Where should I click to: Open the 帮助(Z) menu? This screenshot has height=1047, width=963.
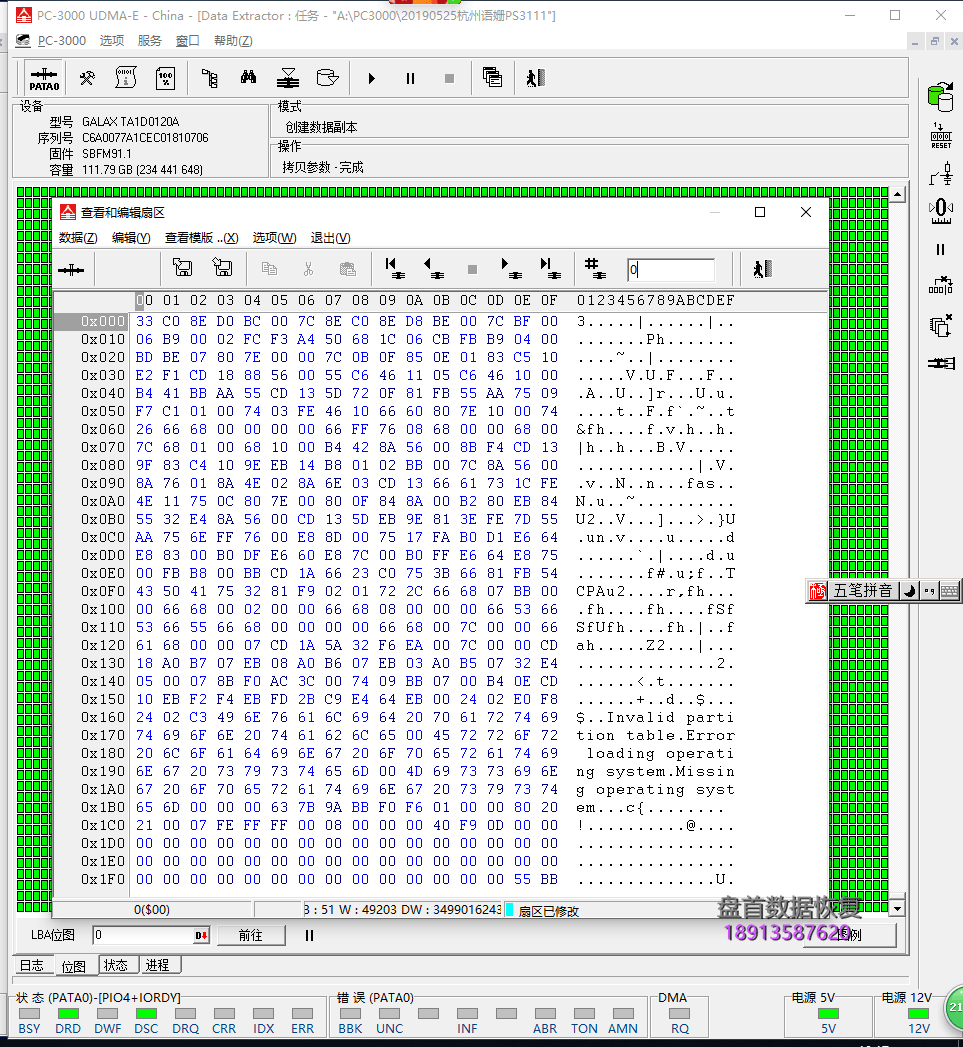[233, 41]
